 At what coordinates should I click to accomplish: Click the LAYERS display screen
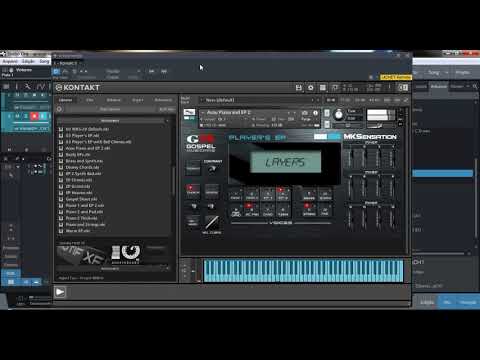[285, 162]
